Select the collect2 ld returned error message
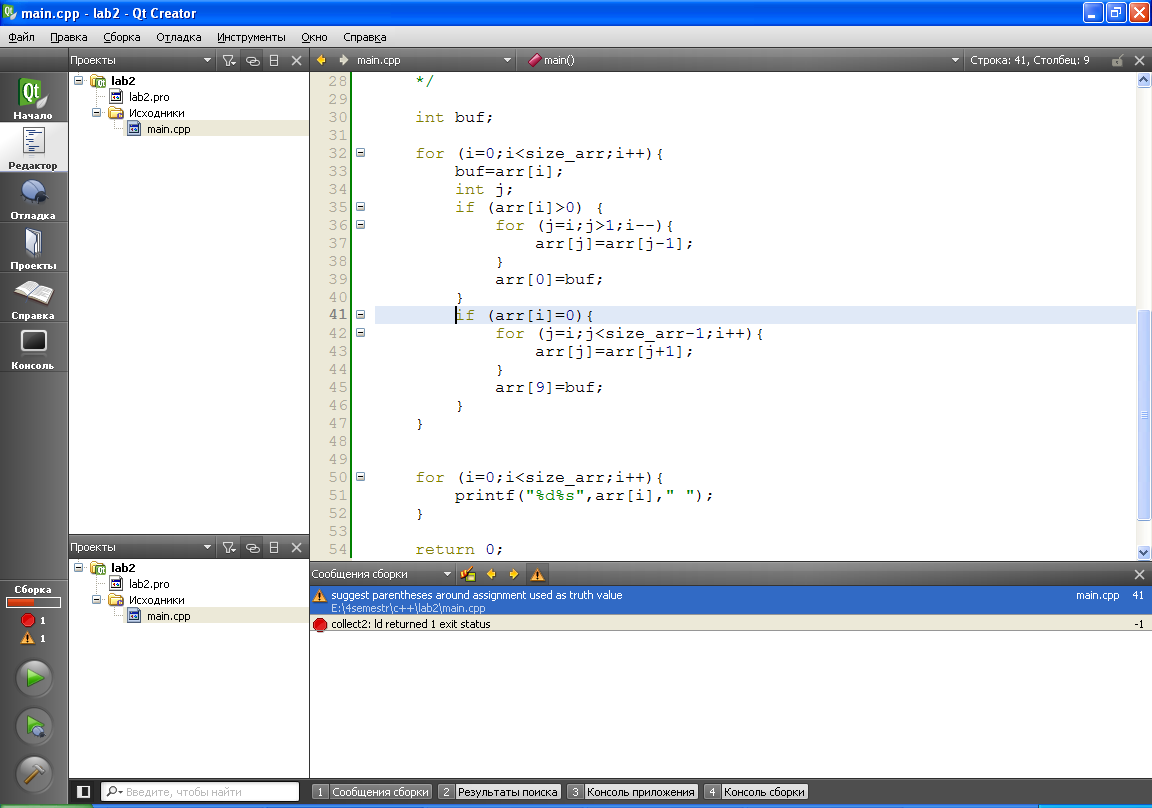Screen dimensions: 1152x808 click(x=411, y=624)
